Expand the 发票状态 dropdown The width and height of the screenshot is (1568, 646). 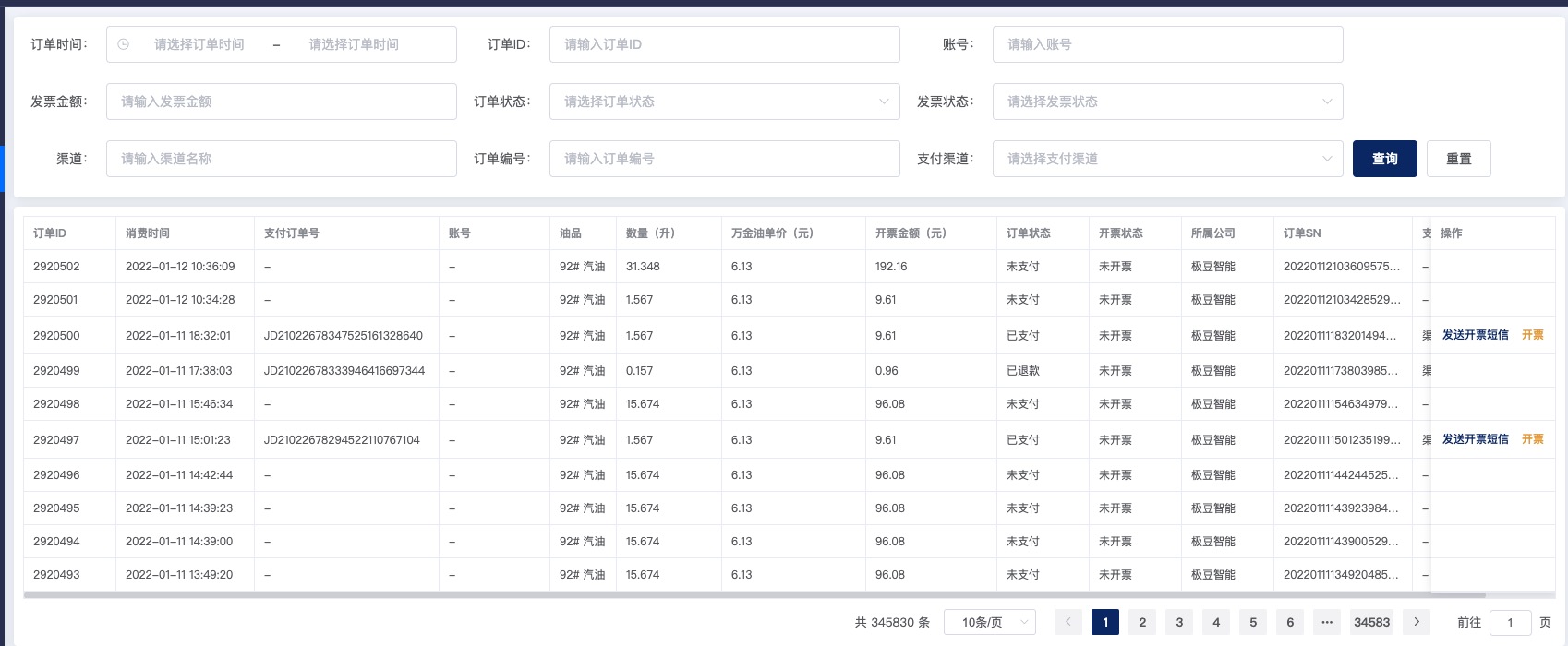click(x=1167, y=102)
